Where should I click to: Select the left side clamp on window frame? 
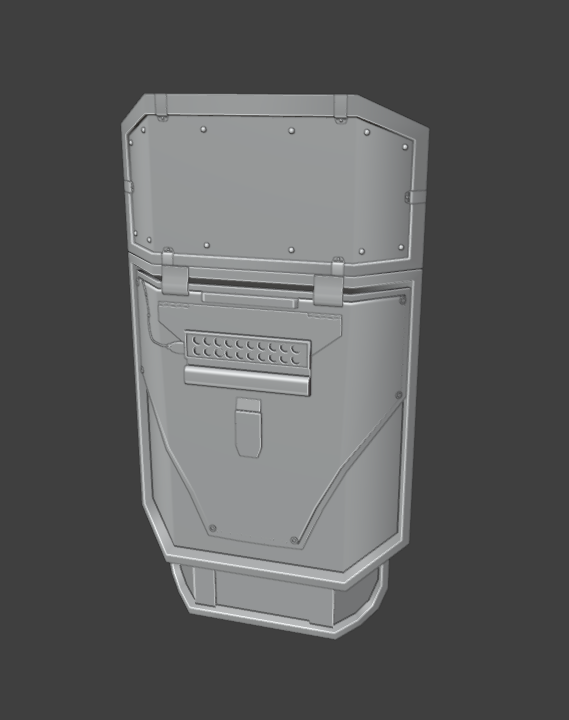(128, 187)
